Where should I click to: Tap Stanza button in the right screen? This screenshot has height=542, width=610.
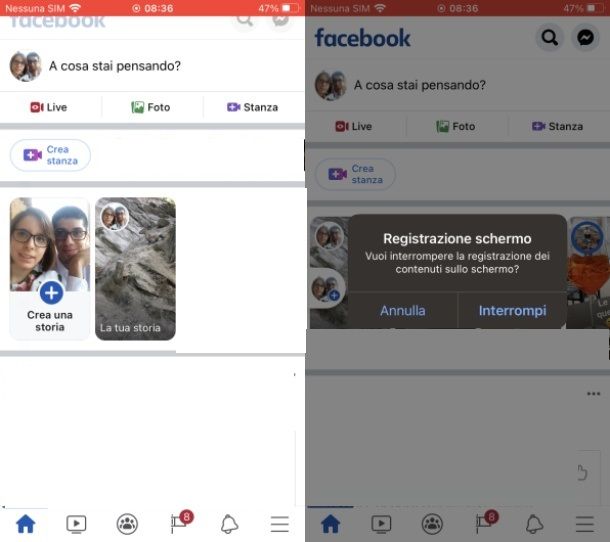coord(557,126)
